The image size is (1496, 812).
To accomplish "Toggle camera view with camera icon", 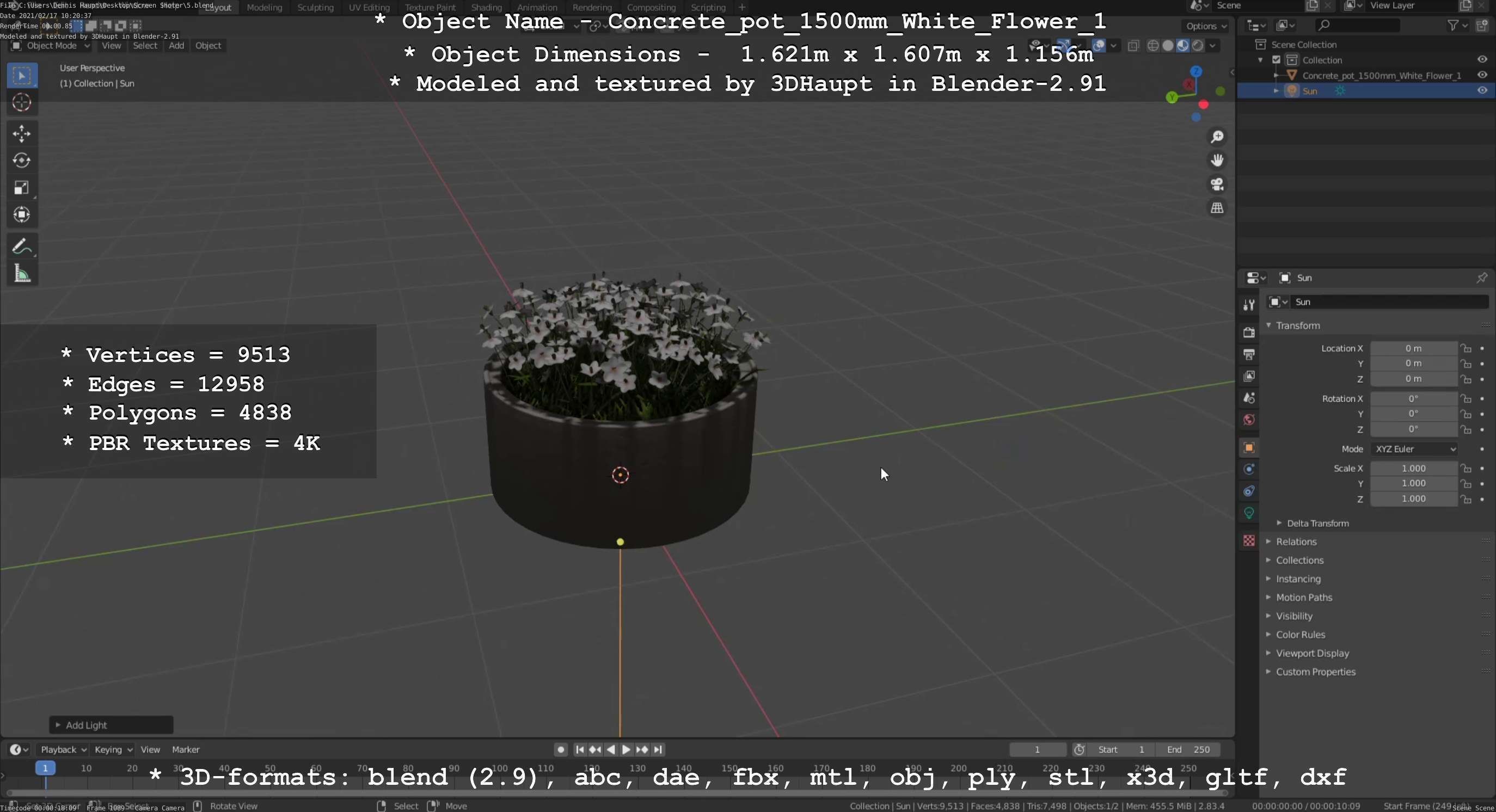I will pos(1217,184).
